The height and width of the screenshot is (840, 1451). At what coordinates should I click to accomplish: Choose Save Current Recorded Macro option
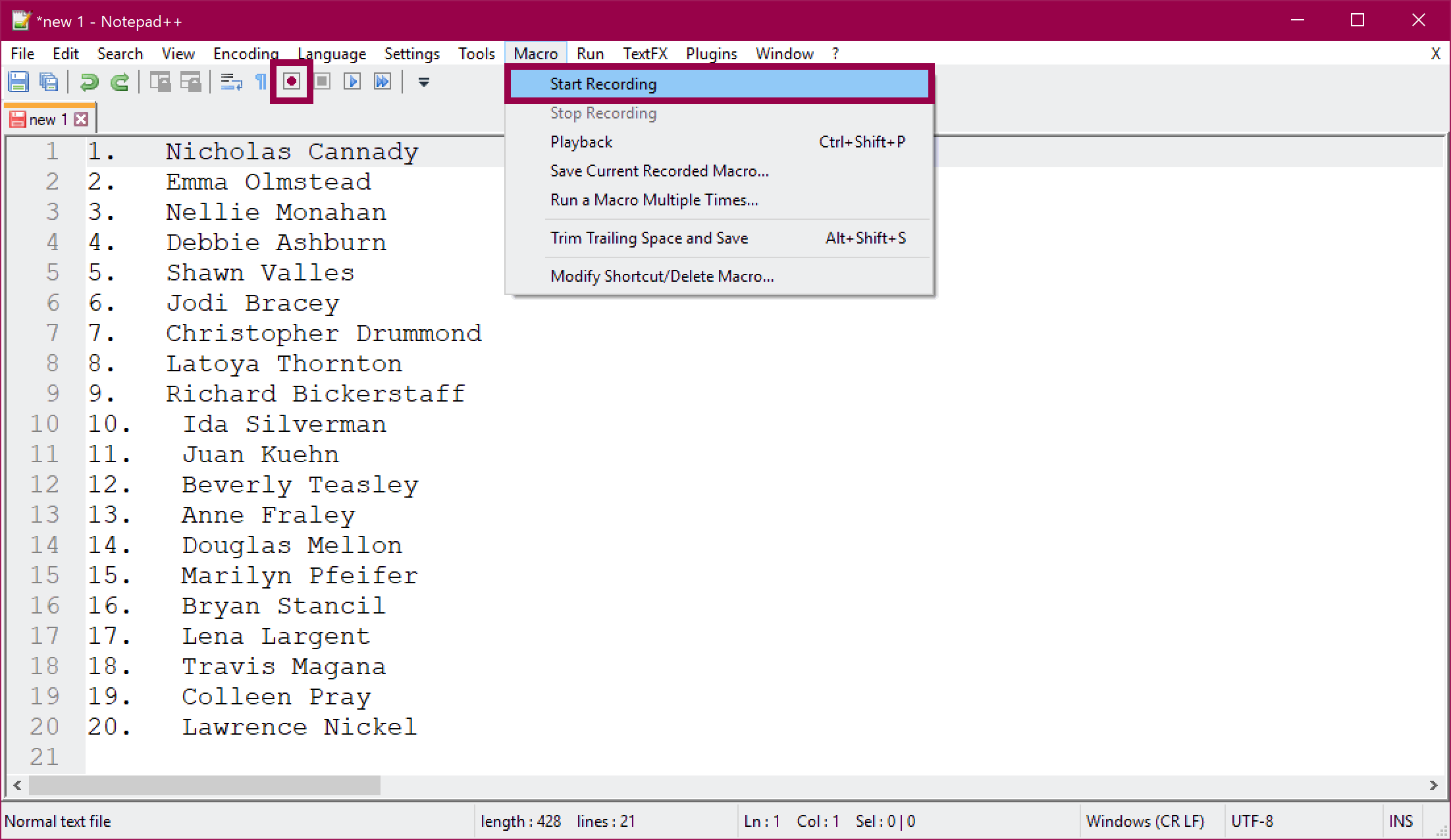pos(659,171)
